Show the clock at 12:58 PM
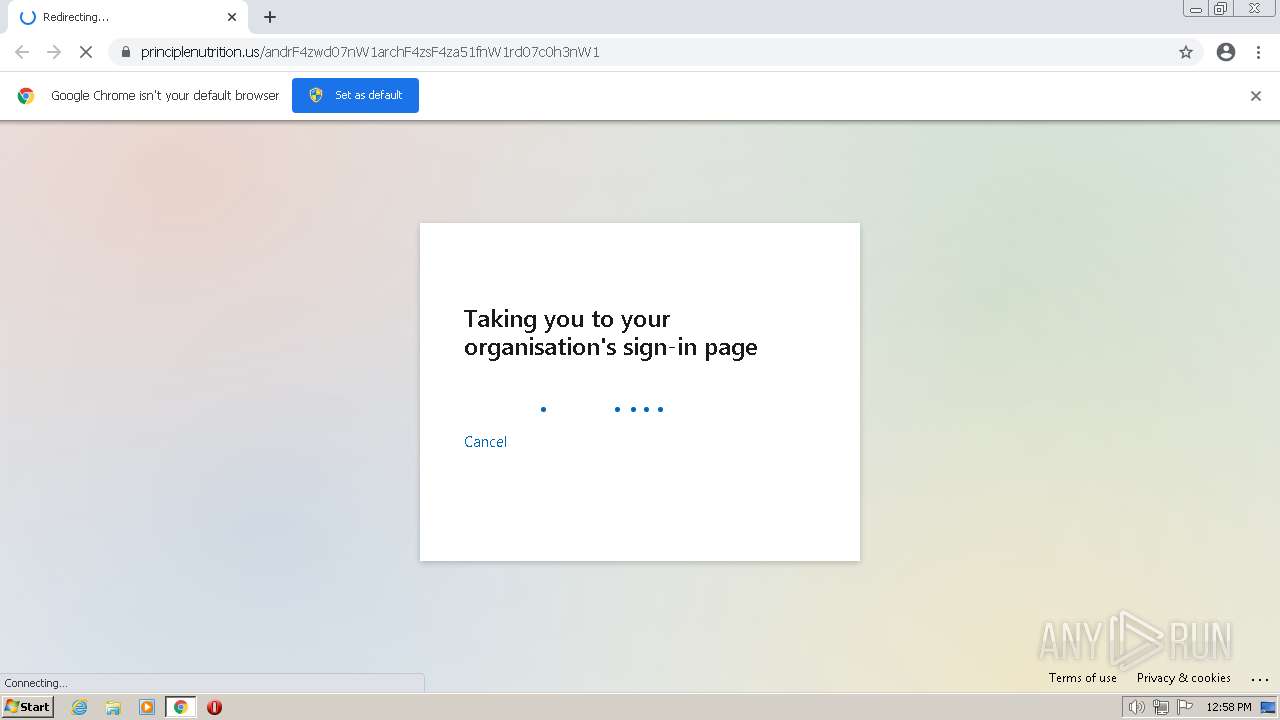Viewport: 1280px width, 720px height. [1229, 707]
